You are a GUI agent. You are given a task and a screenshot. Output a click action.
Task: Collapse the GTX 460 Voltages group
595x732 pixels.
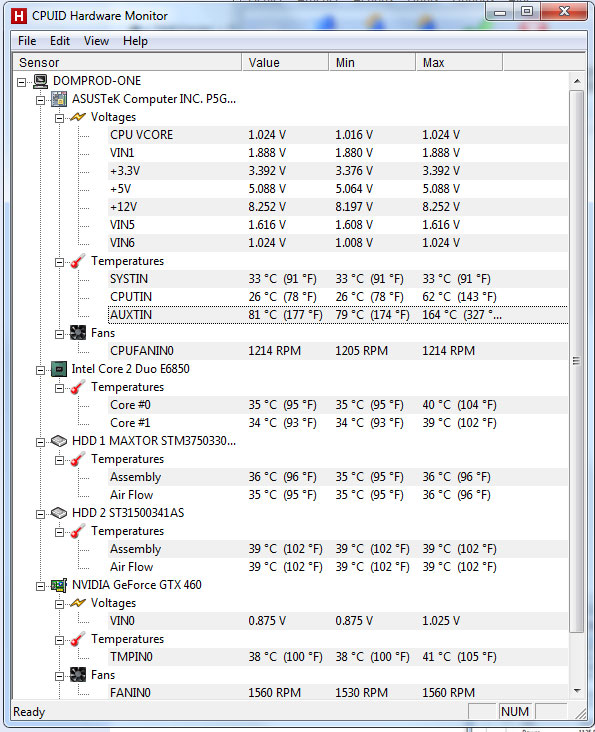coord(59,605)
